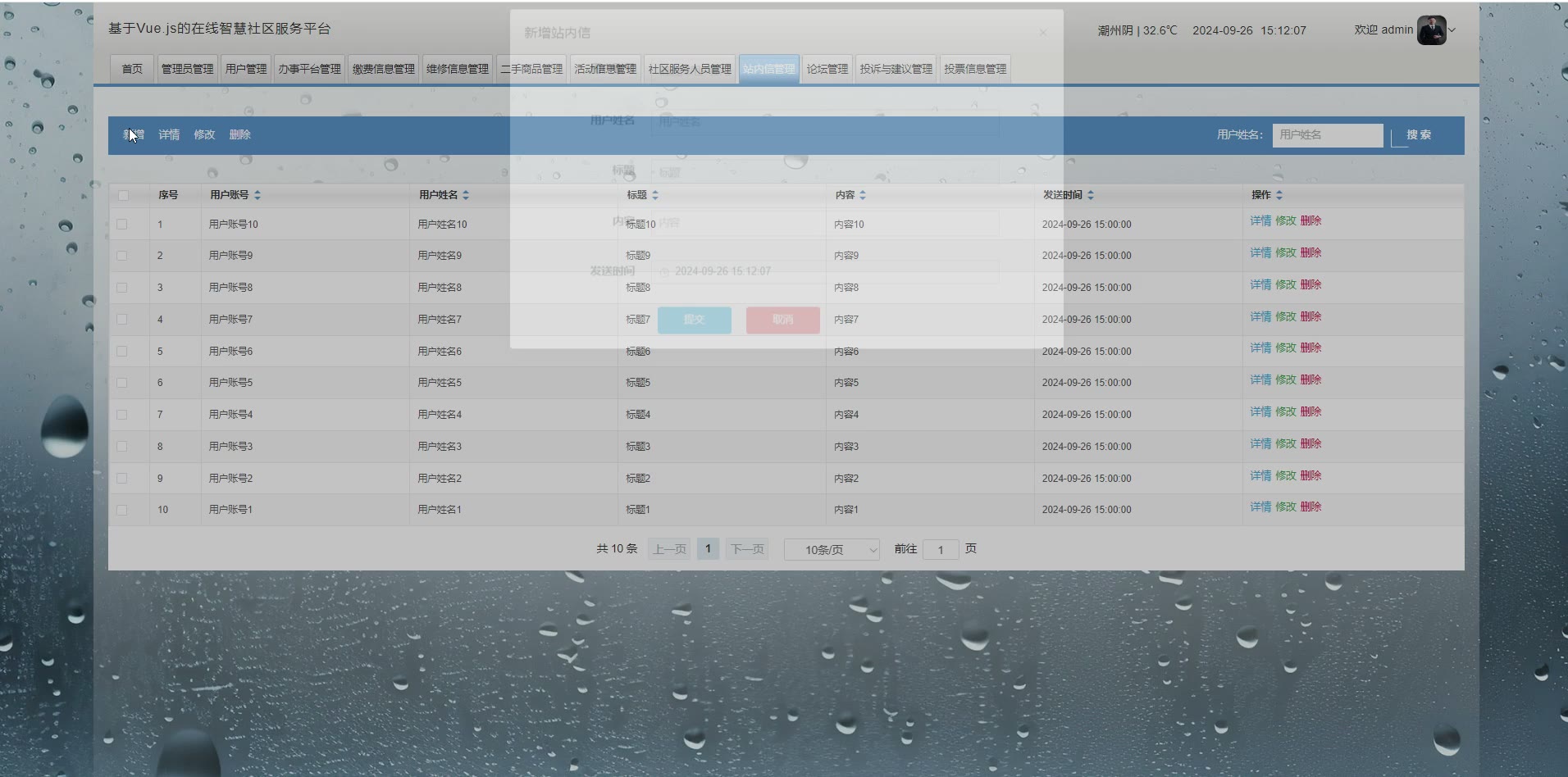
Task: Click the 共 10 条 total count text
Action: (617, 549)
